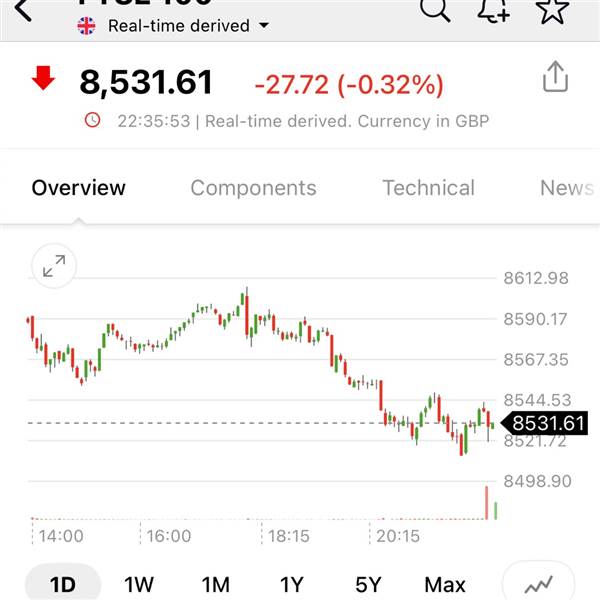Tap the UK flag icon
This screenshot has width=600, height=600.
pyautogui.click(x=86, y=26)
